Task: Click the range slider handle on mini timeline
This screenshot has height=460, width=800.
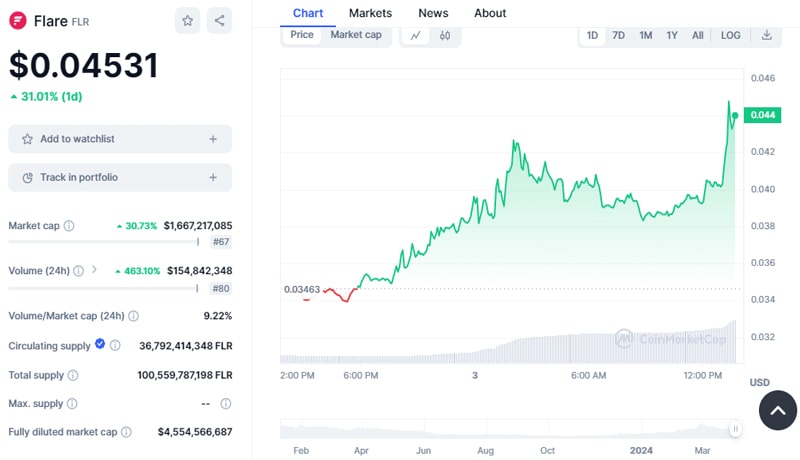Action: pos(735,429)
